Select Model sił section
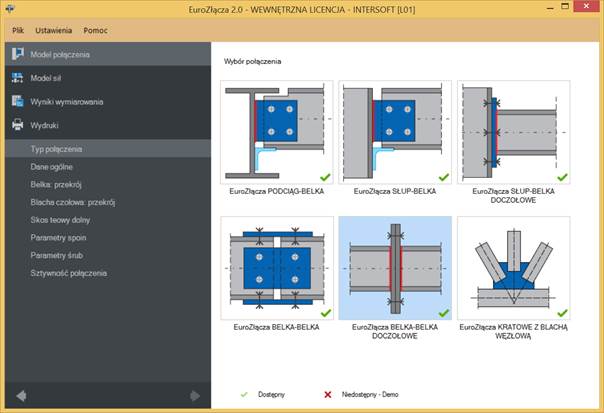604x413 pixels. (x=108, y=78)
